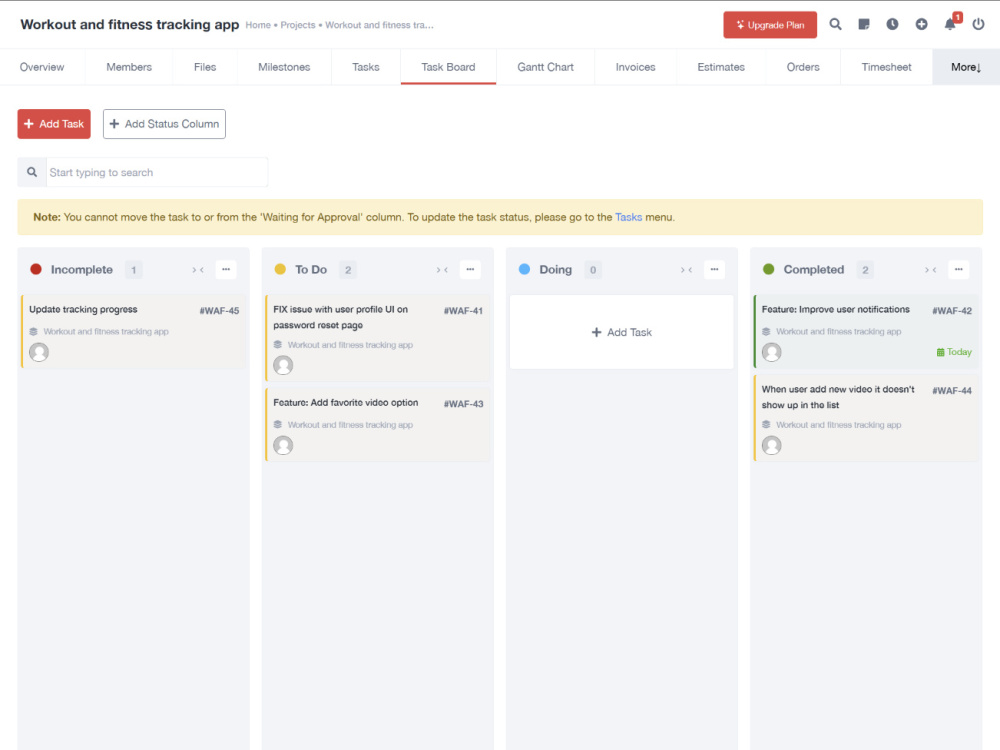The width and height of the screenshot is (1000, 750).
Task: Open the Invoices tab
Action: [x=636, y=67]
